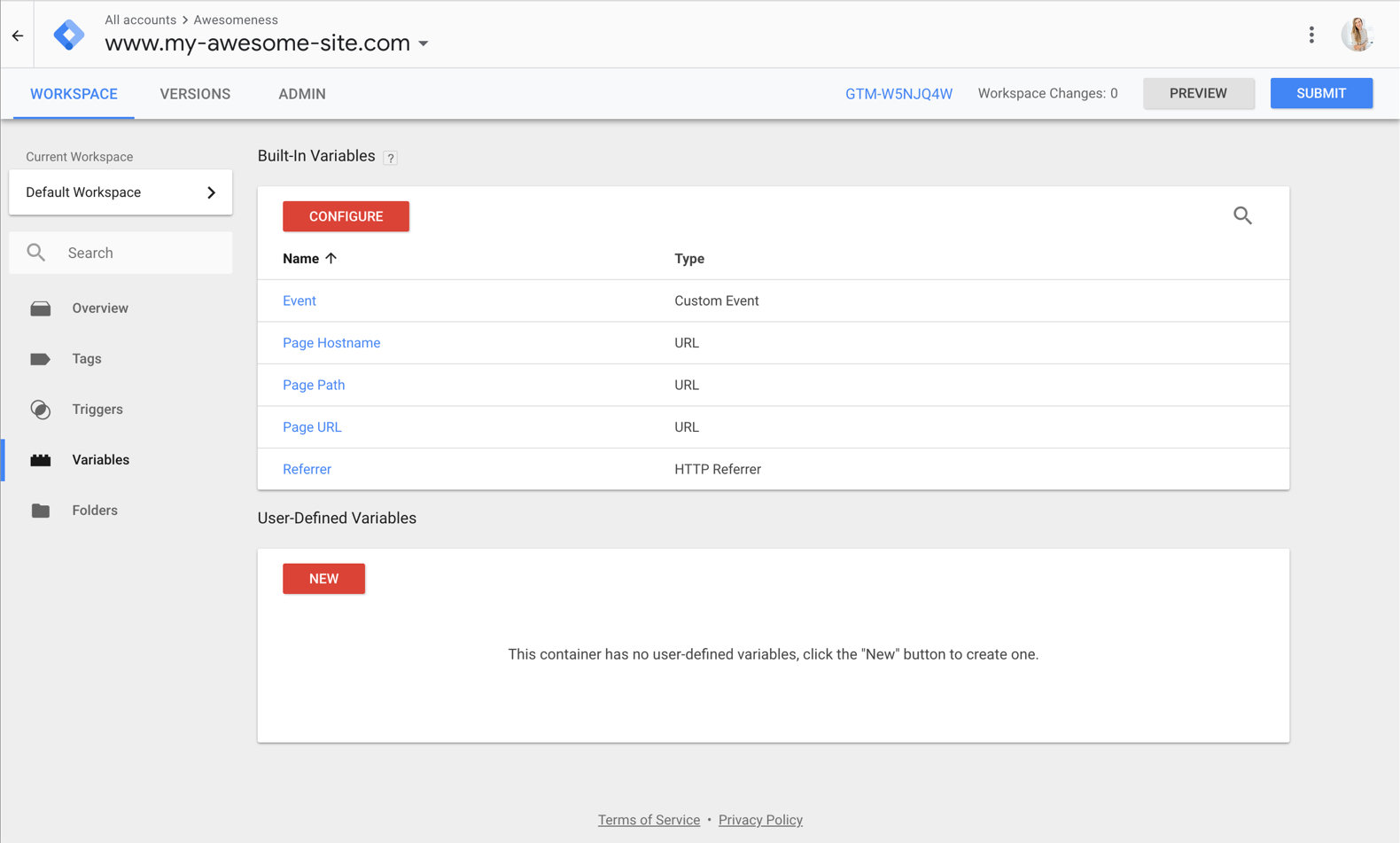This screenshot has width=1400, height=843.
Task: Open the Page Hostname variable
Action: 331,343
